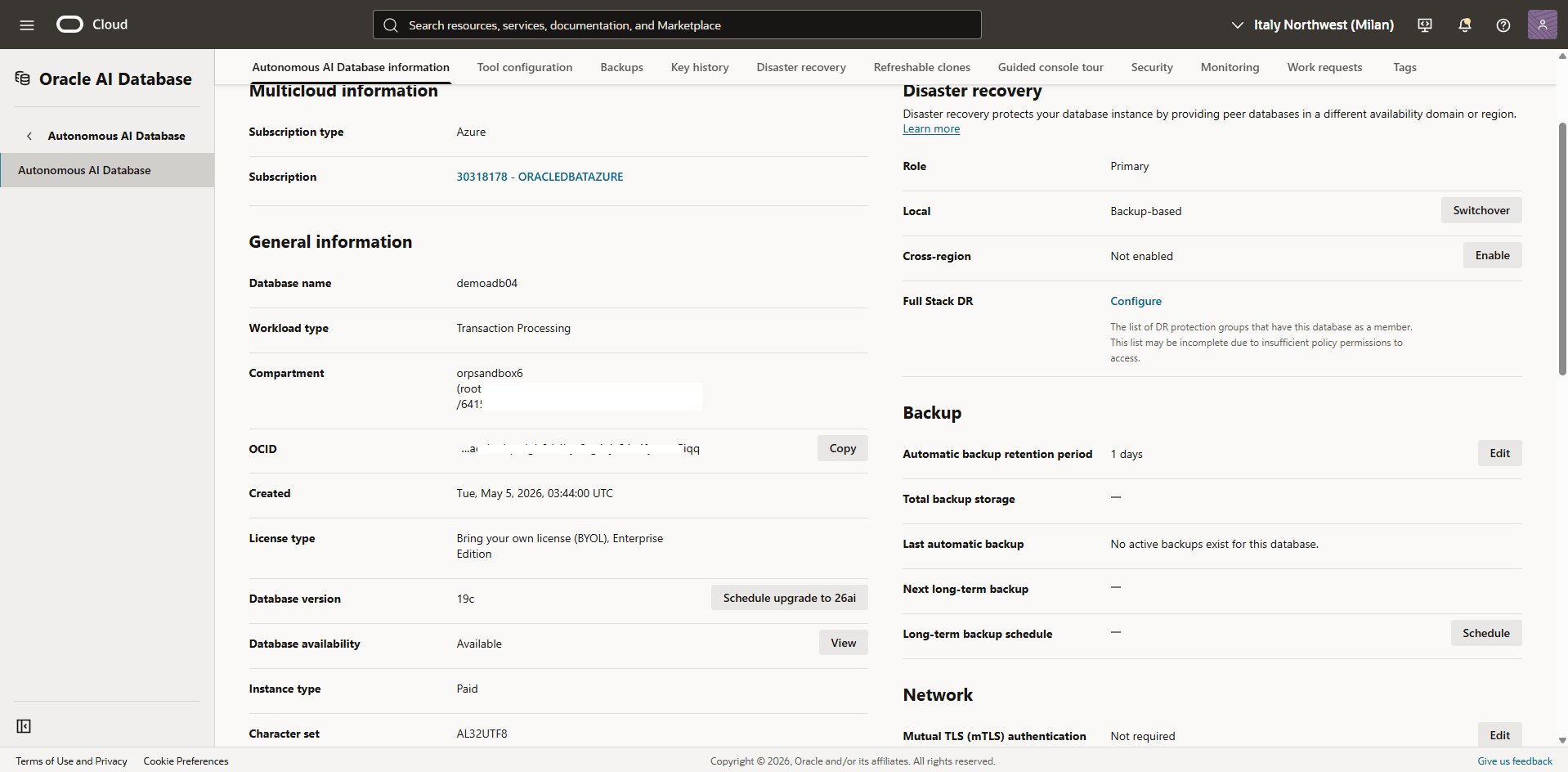Screen dimensions: 1568x772
Task: Enable cross-region disaster recovery
Action: [1492, 255]
